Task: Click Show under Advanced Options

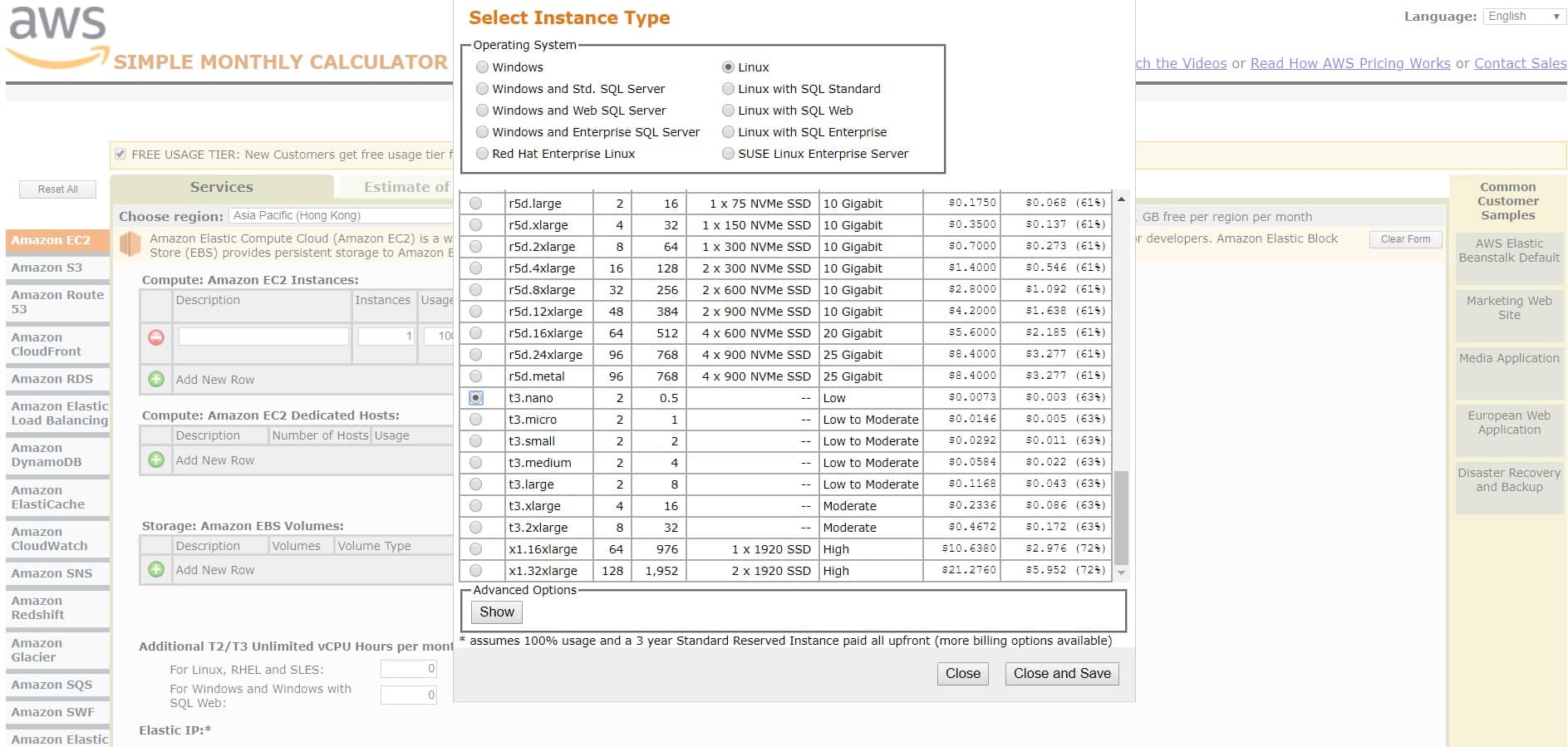Action: point(497,612)
